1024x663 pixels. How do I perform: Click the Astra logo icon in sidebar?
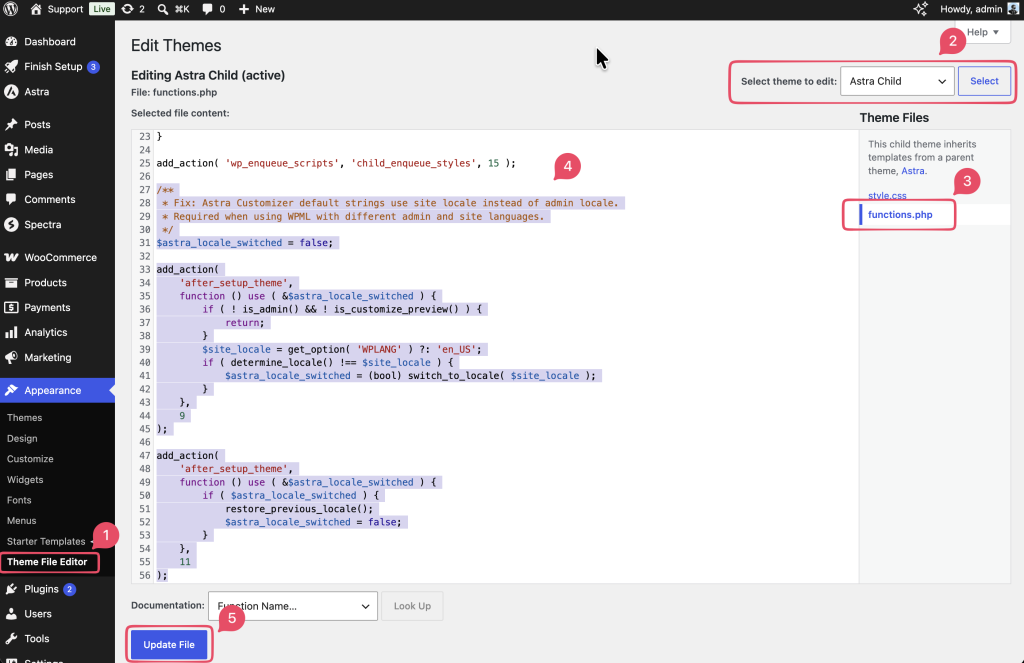(x=11, y=91)
